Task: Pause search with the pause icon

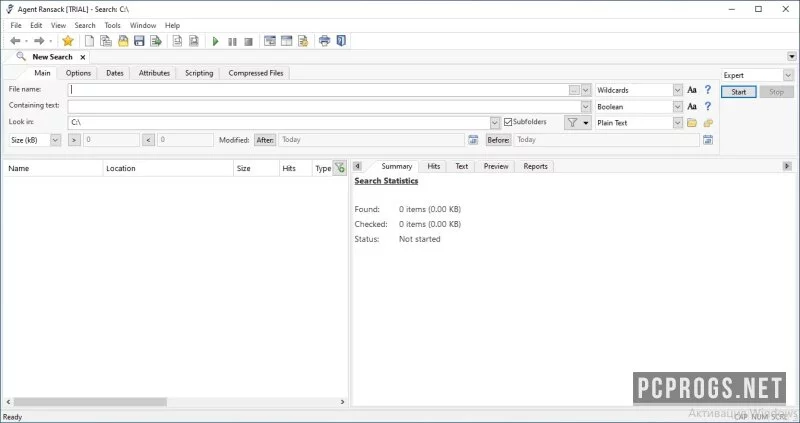Action: pyautogui.click(x=232, y=41)
